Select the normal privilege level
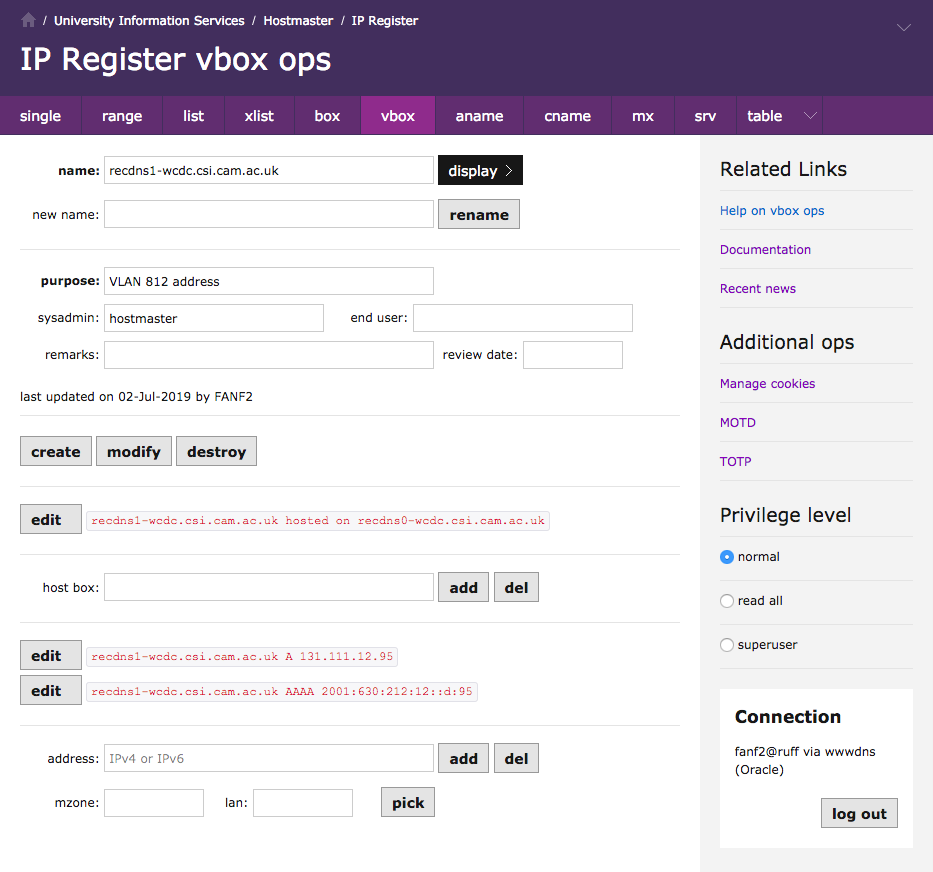The image size is (933, 872). coord(727,557)
